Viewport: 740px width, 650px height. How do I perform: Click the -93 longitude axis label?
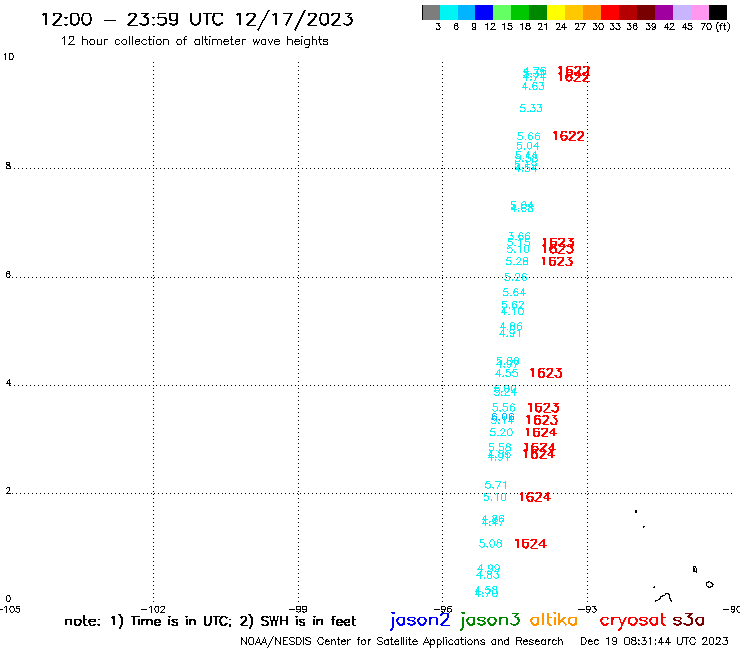tap(588, 609)
